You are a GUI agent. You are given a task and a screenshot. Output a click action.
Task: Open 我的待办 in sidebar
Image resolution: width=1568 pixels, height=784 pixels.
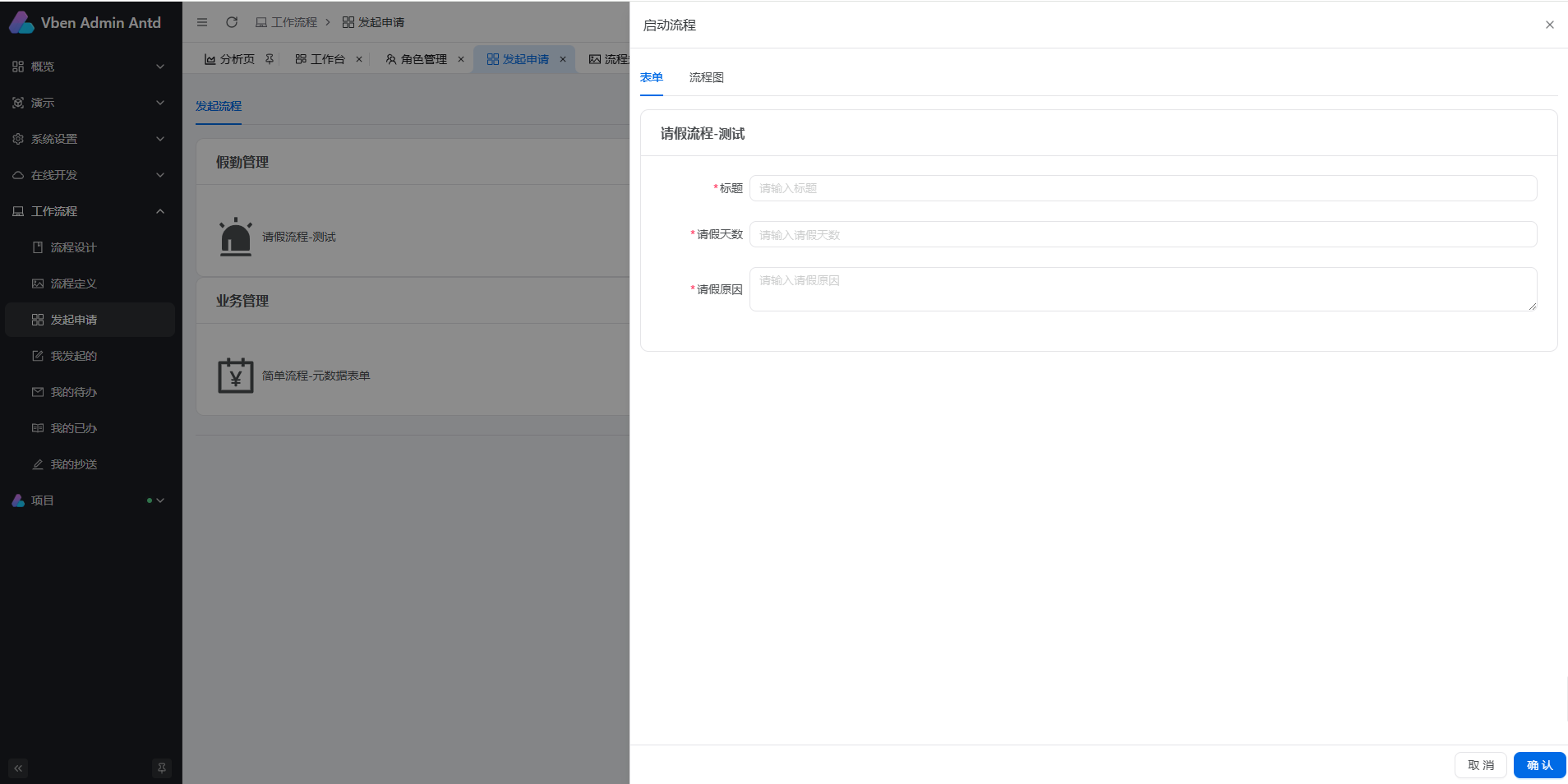(x=90, y=392)
